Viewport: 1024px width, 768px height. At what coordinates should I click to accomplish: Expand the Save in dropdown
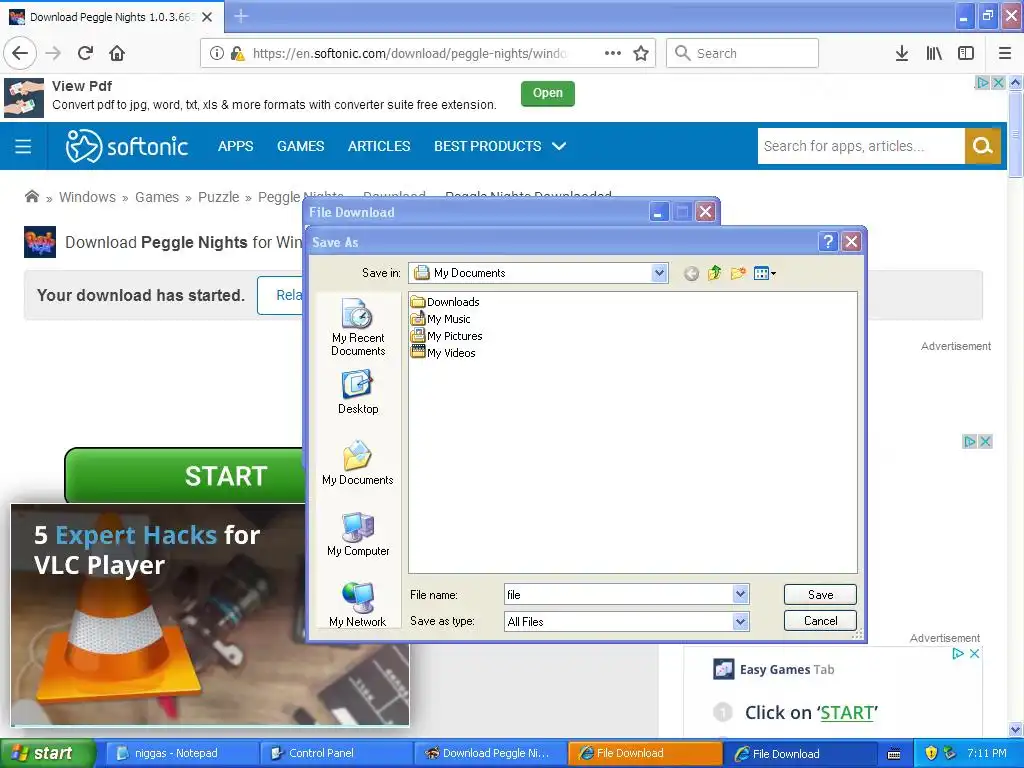click(659, 273)
